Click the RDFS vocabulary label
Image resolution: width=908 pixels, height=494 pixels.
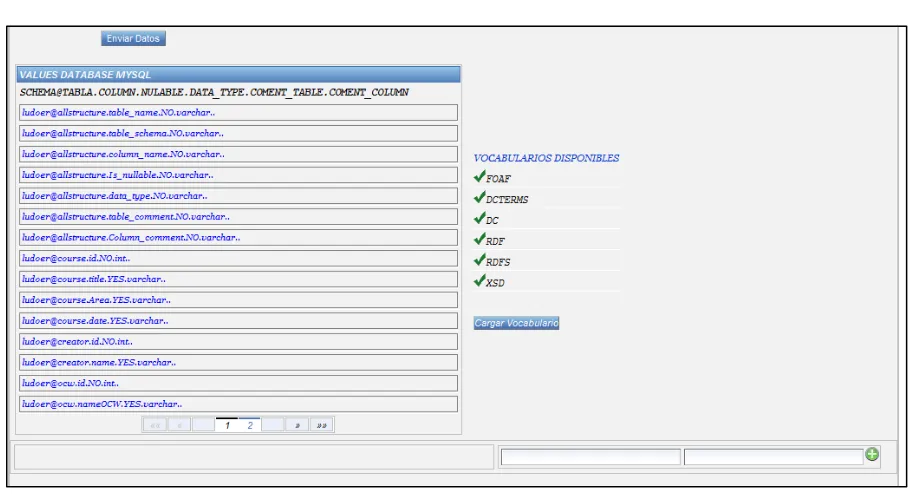pos(498,262)
